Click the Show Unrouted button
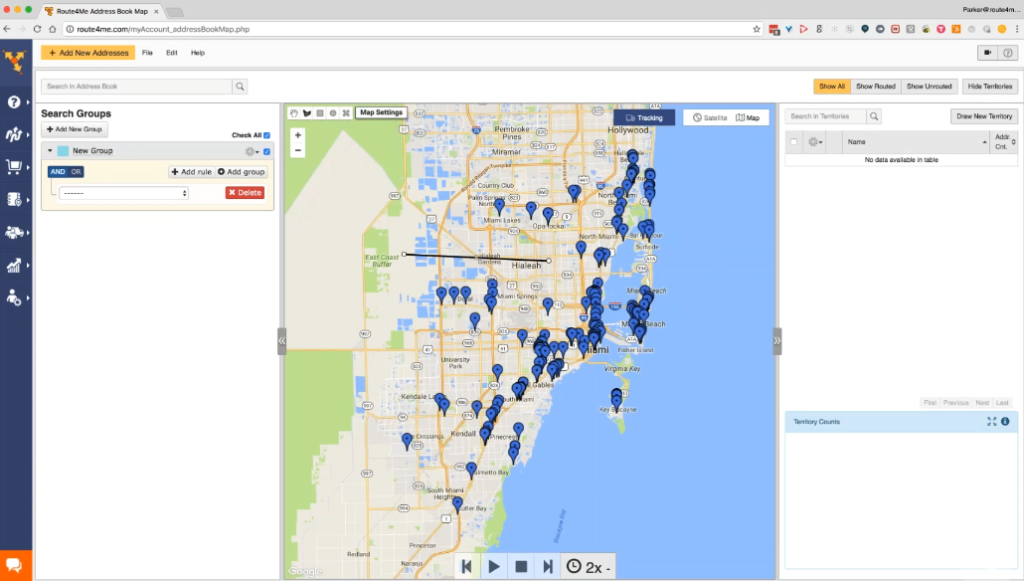1024x581 pixels. (929, 86)
